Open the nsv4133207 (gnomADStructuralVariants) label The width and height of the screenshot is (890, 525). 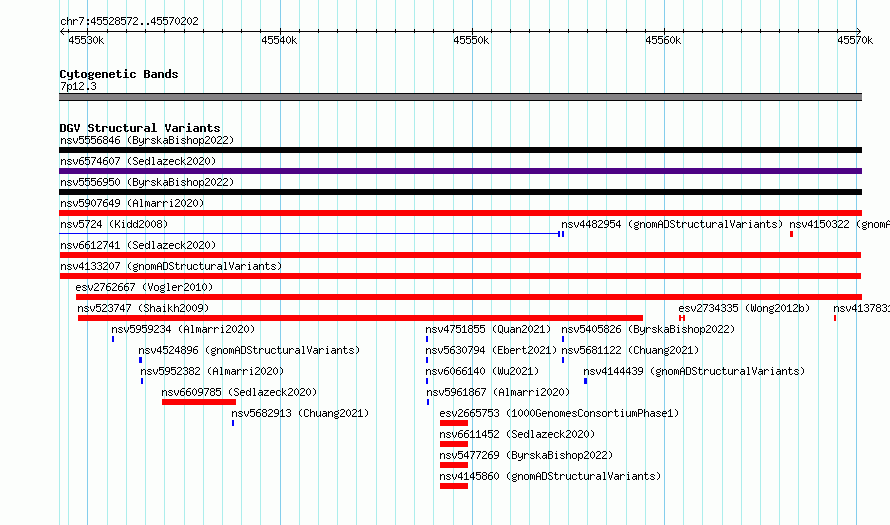171,266
